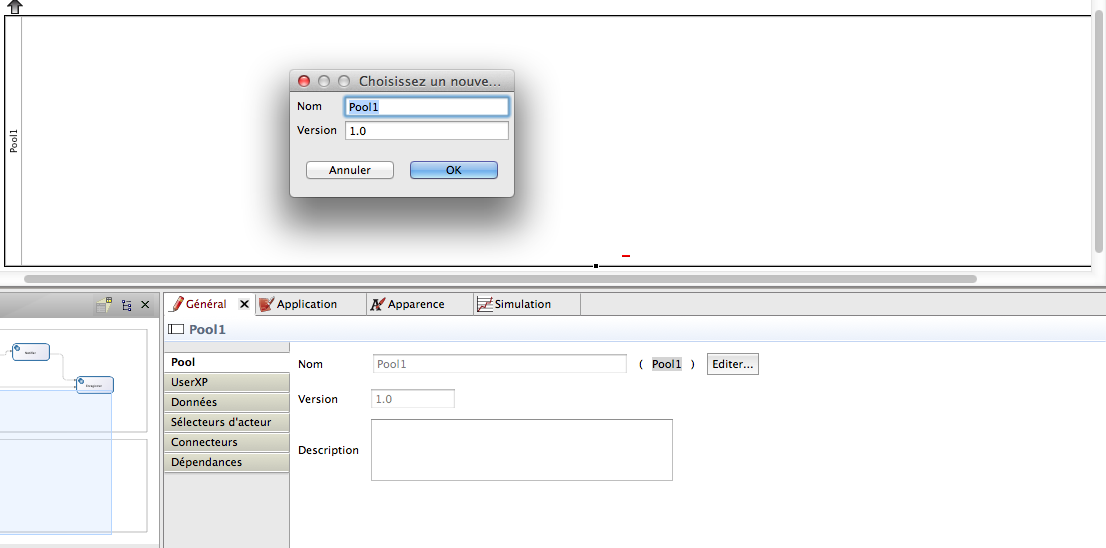
Task: Open the Simulation tab
Action: point(522,304)
